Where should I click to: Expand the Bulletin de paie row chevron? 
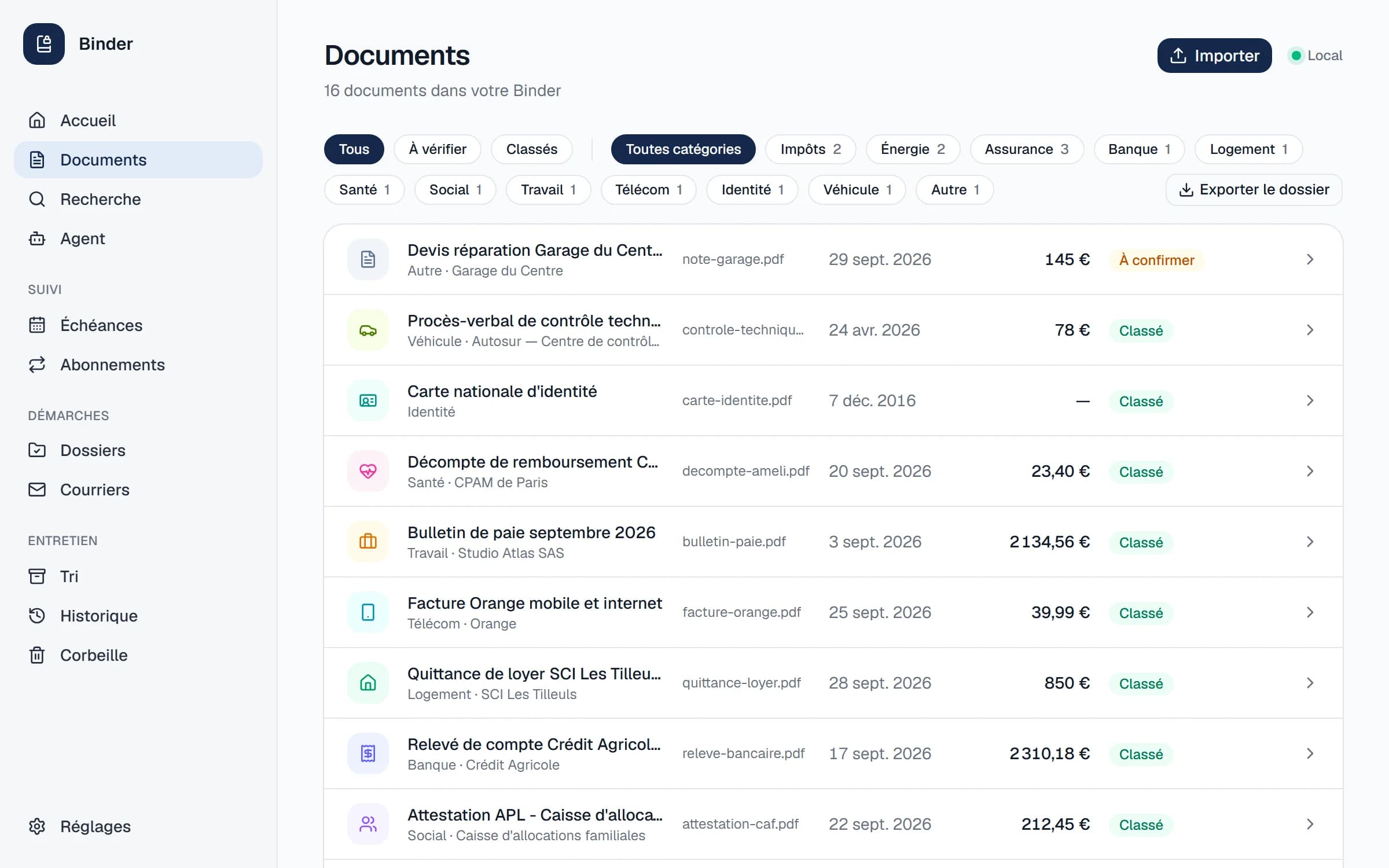(x=1310, y=542)
